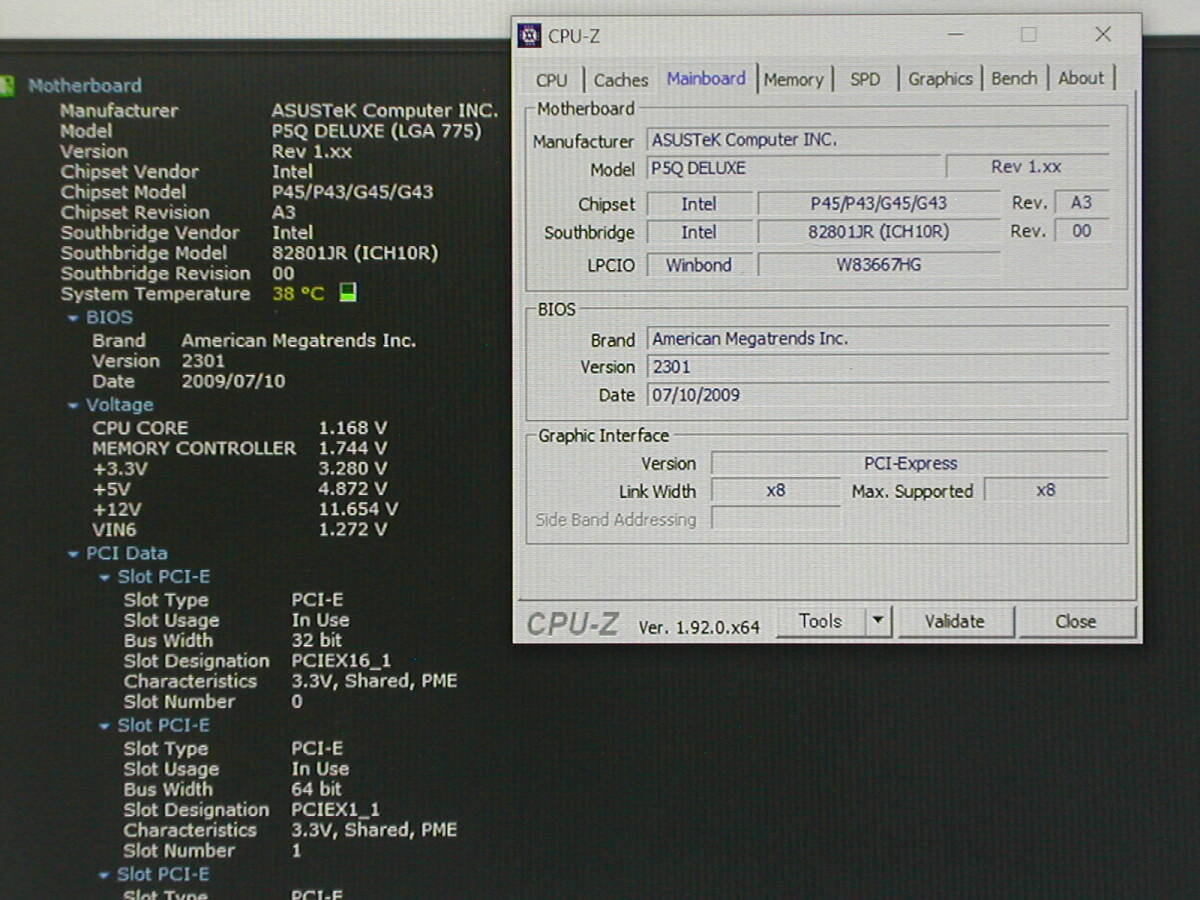Open the Caches tab in CPU-Z

pyautogui.click(x=621, y=80)
